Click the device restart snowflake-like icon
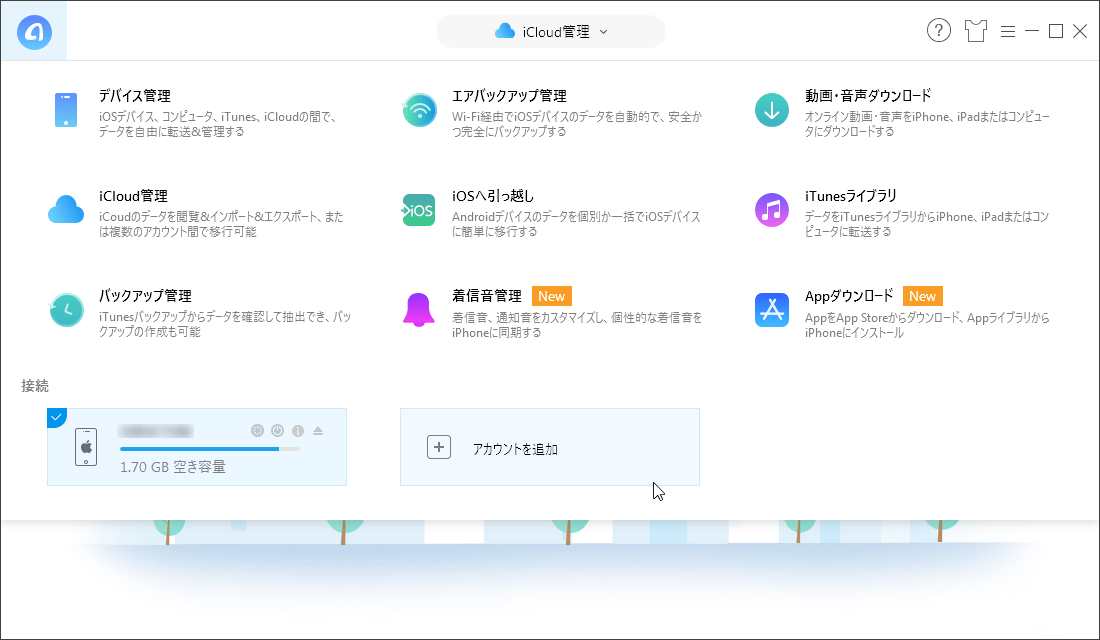 257,431
